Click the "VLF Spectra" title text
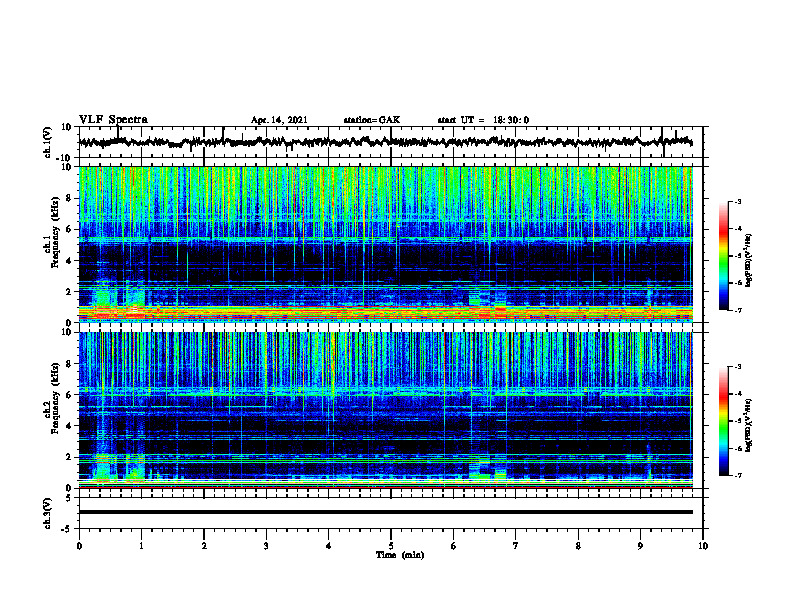This screenshot has height=612, width=792. [113, 120]
